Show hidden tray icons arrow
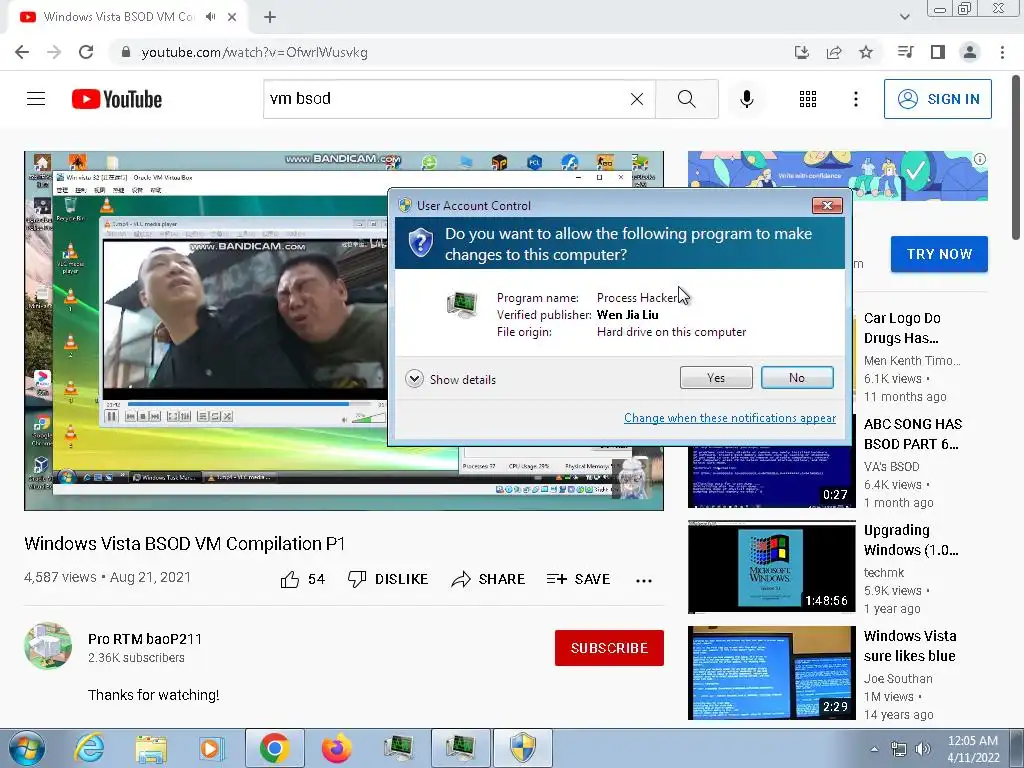This screenshot has height=768, width=1024. coord(874,750)
